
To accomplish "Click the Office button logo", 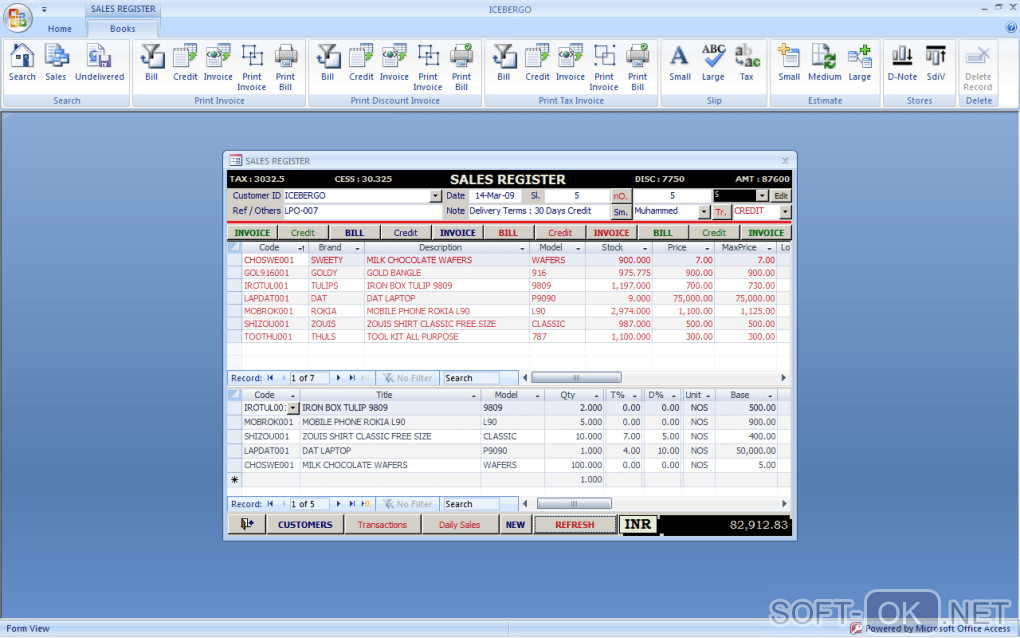I will pos(18,18).
